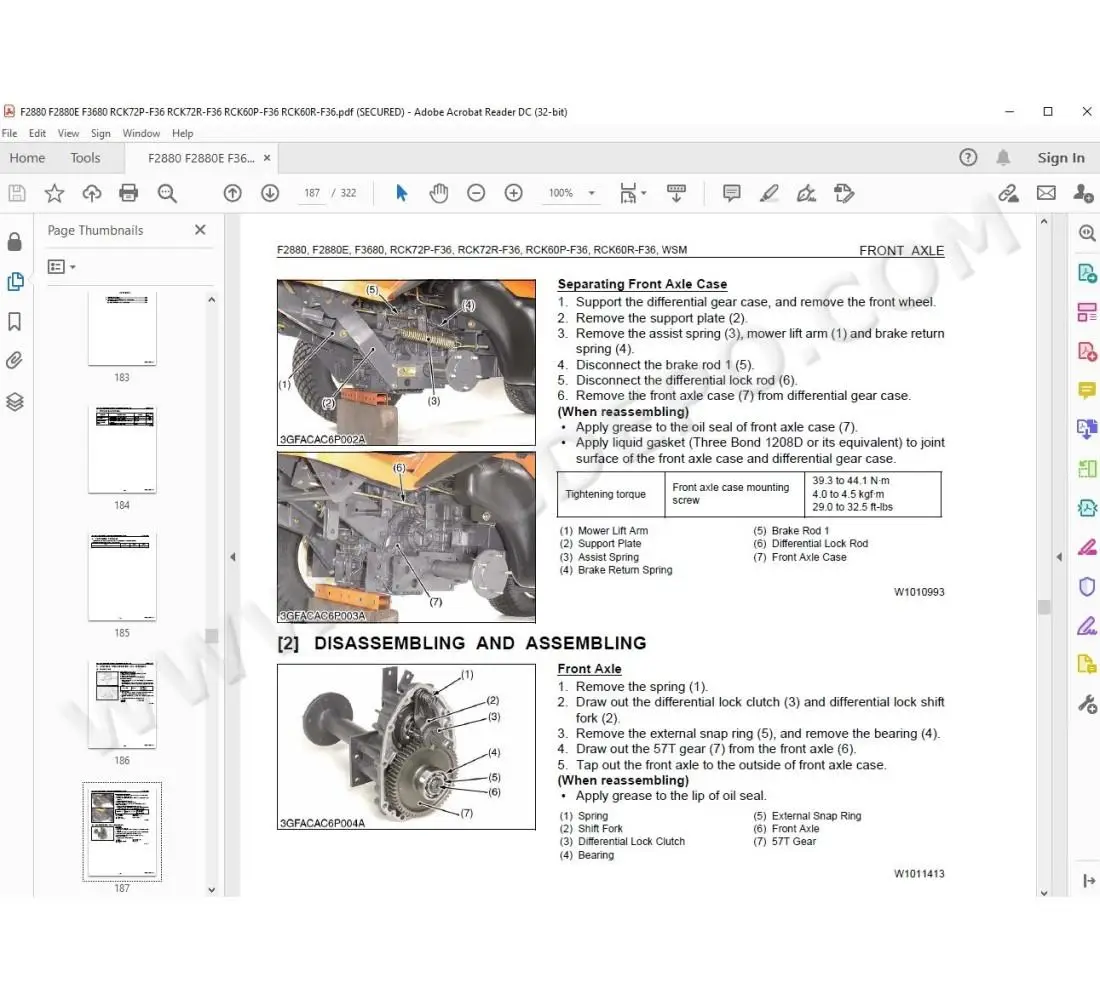Switch to the Home tab
The width and height of the screenshot is (1100, 1000).
(x=27, y=158)
